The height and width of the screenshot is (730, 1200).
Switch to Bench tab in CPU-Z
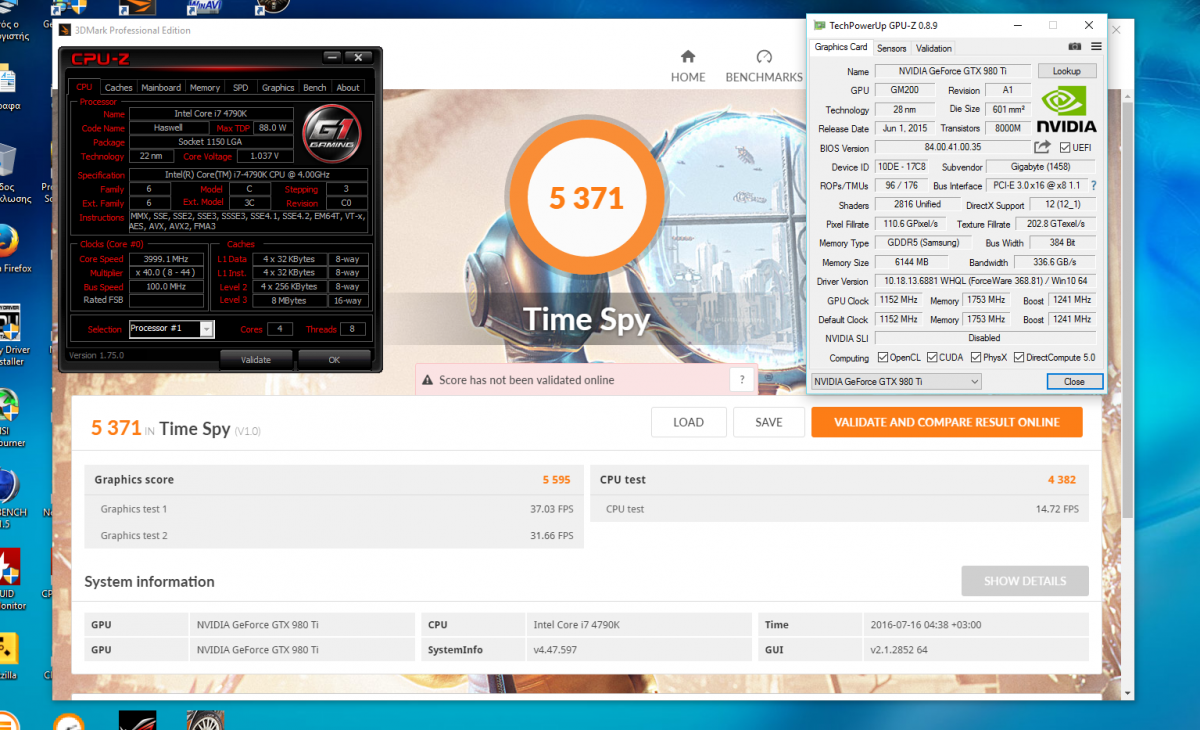[315, 88]
